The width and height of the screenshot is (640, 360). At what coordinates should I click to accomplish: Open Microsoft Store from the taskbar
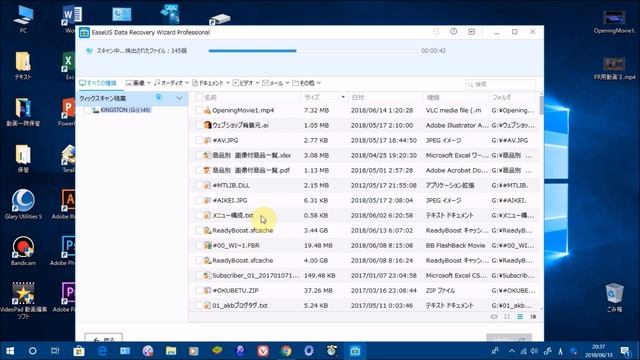(x=79, y=351)
